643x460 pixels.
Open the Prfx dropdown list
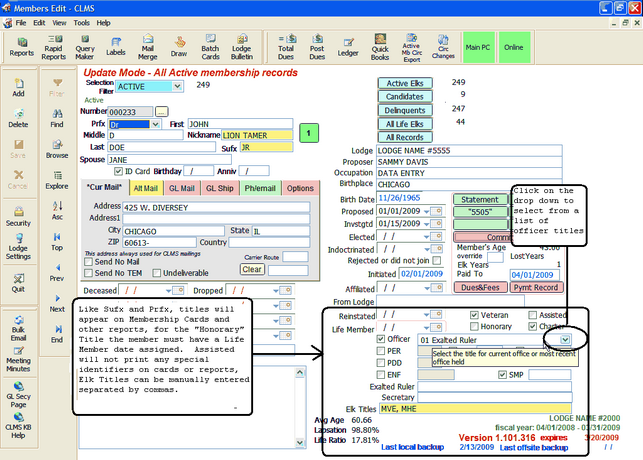[x=153, y=125]
